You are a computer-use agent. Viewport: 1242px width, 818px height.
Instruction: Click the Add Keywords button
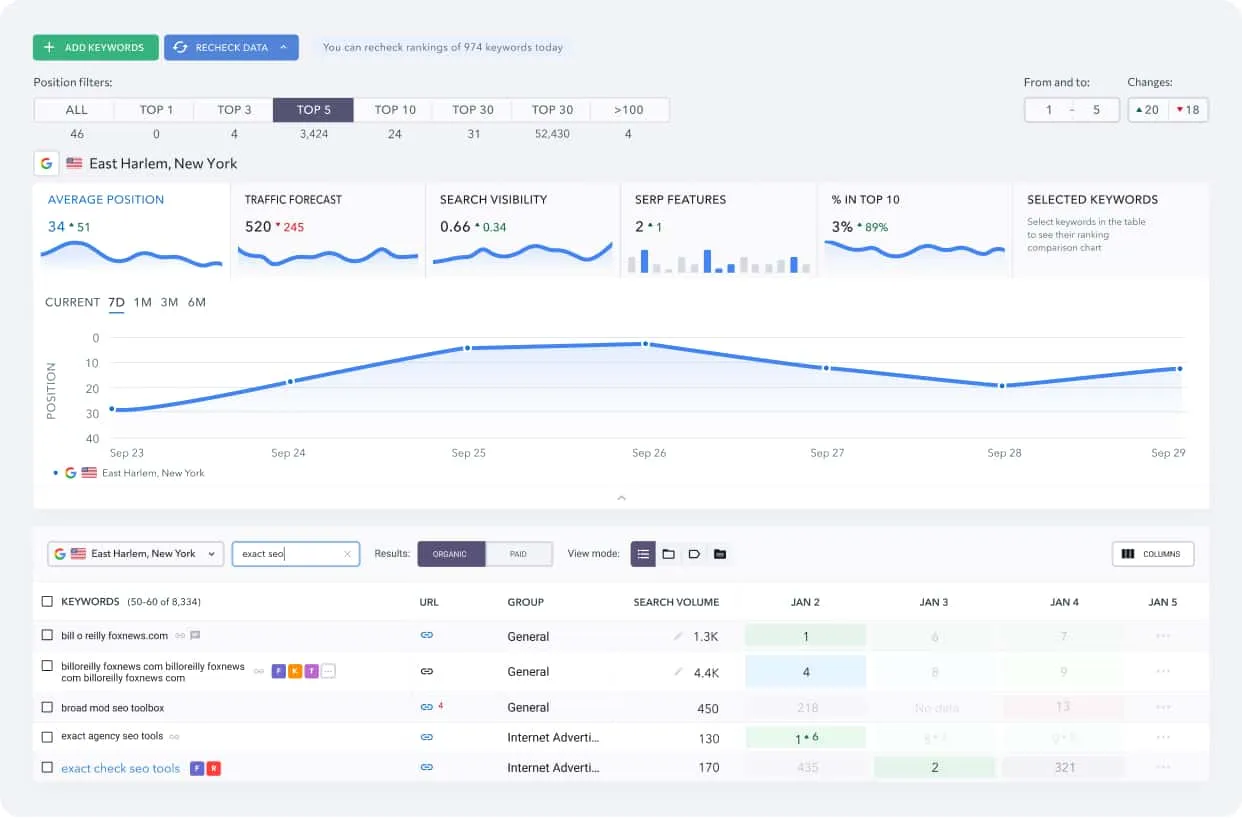tap(95, 47)
